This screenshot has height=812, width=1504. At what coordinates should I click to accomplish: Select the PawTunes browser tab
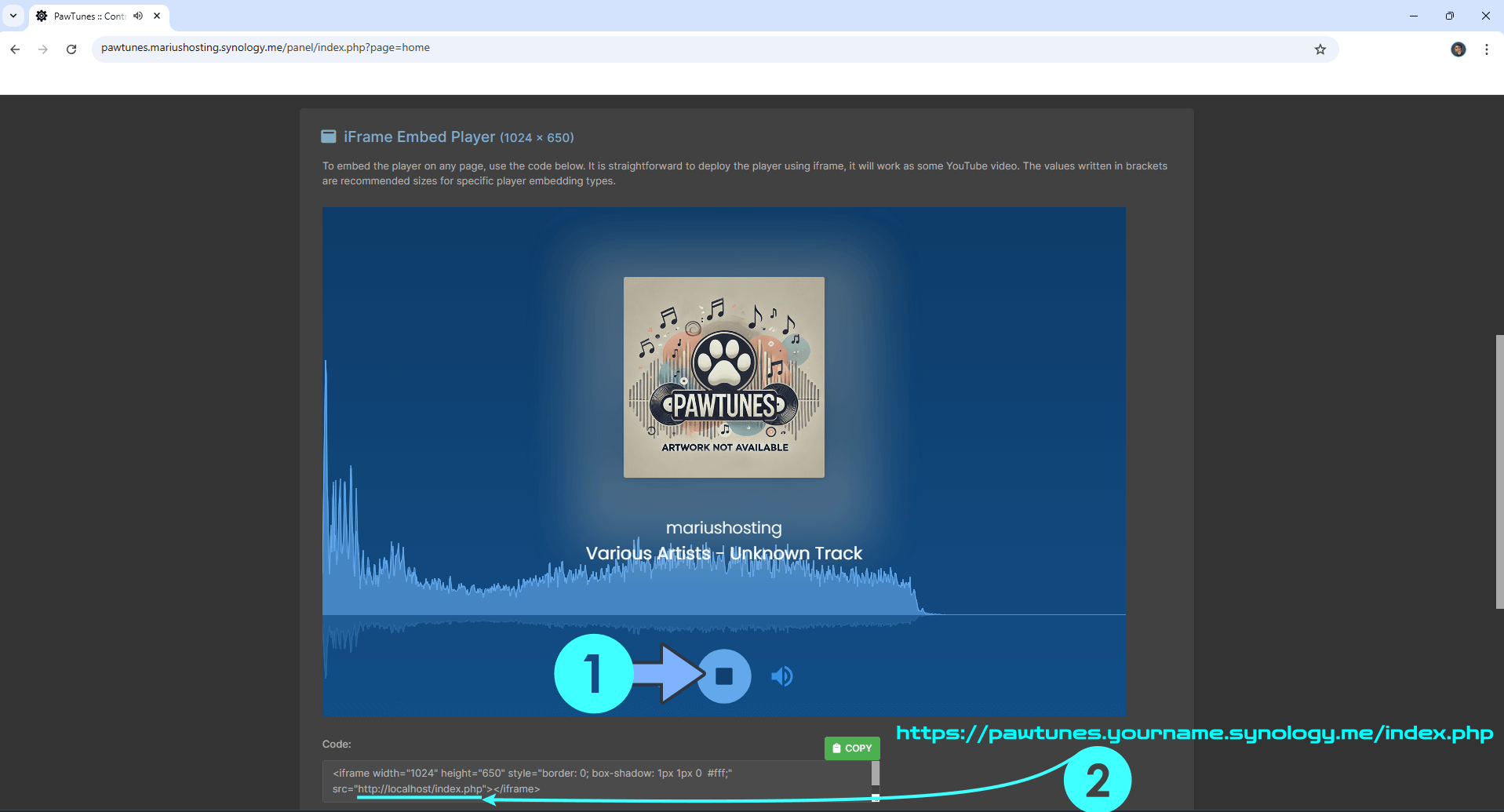pyautogui.click(x=100, y=16)
